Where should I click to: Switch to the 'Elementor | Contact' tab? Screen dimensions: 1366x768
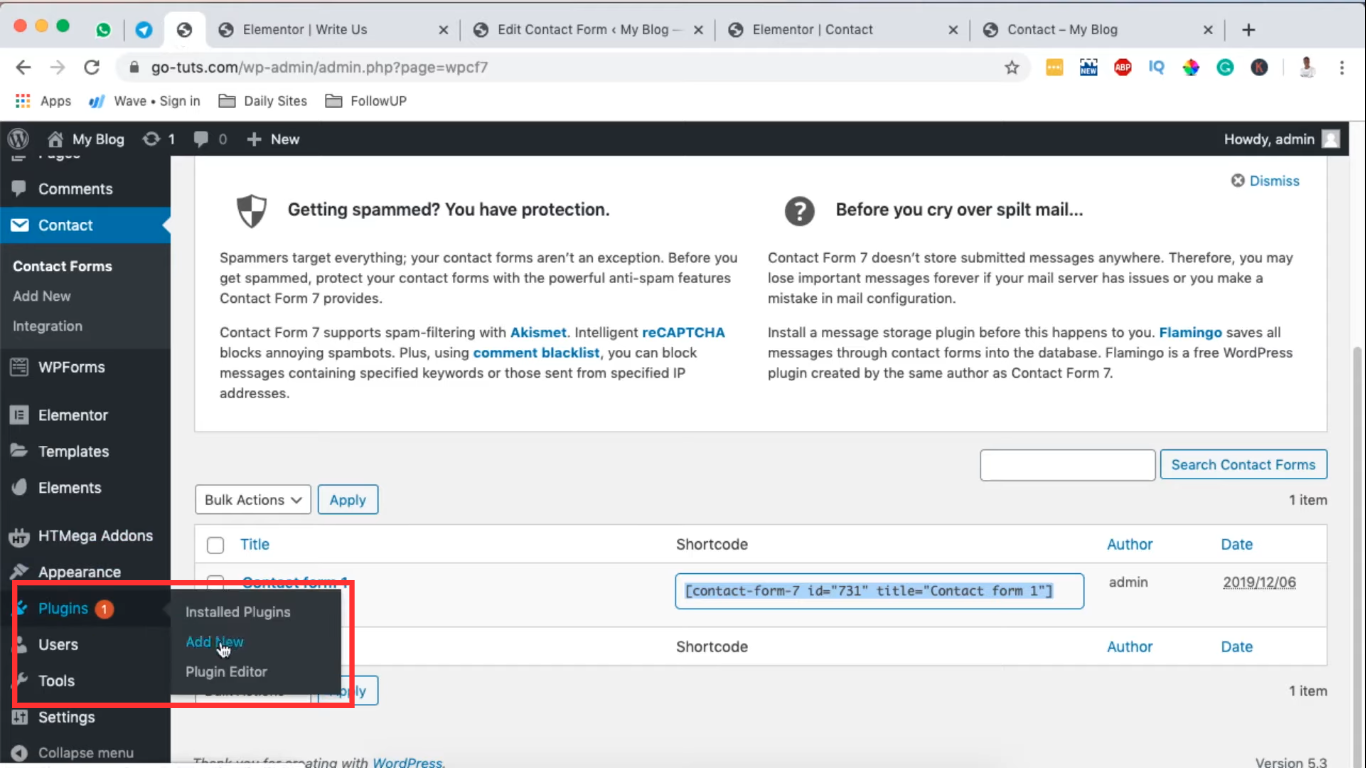(843, 30)
